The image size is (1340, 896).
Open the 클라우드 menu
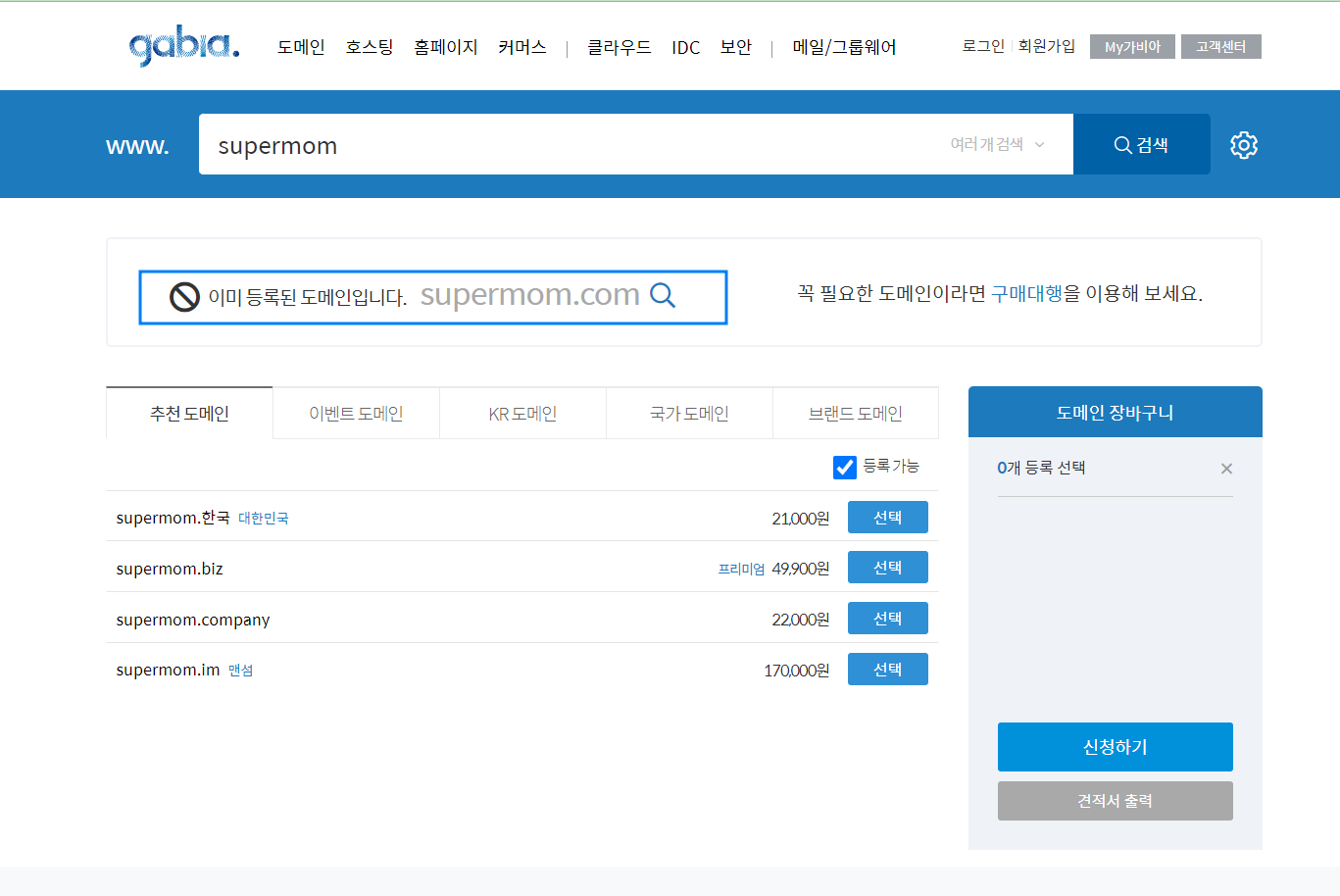tap(620, 47)
